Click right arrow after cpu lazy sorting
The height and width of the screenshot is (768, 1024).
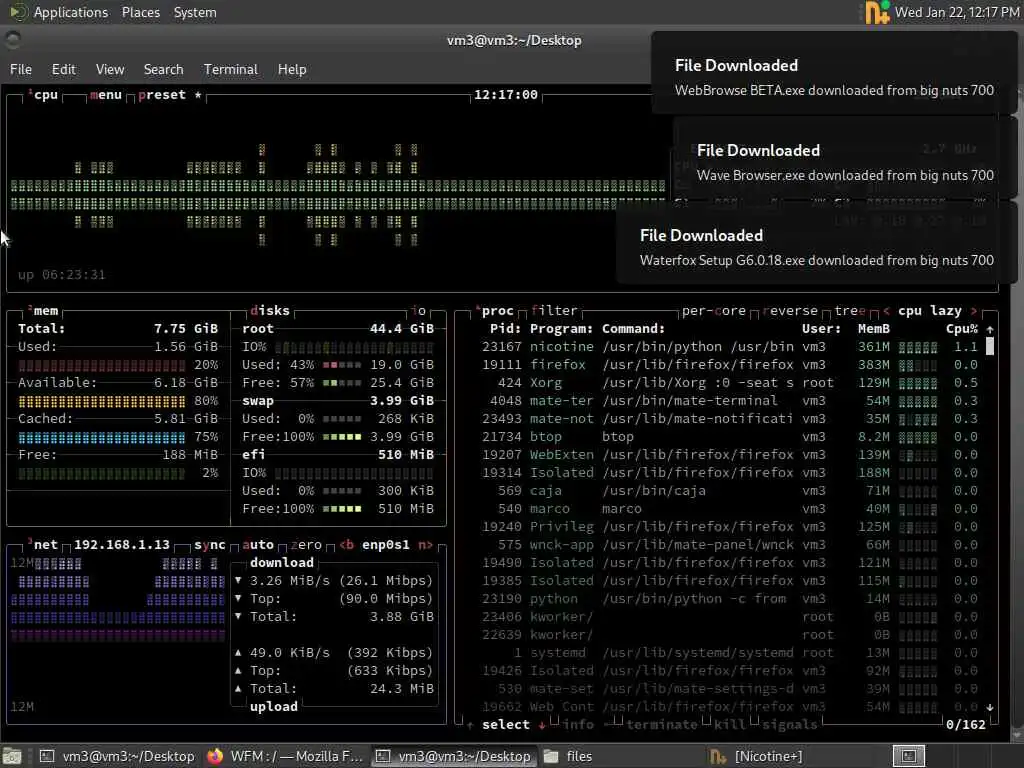(974, 311)
